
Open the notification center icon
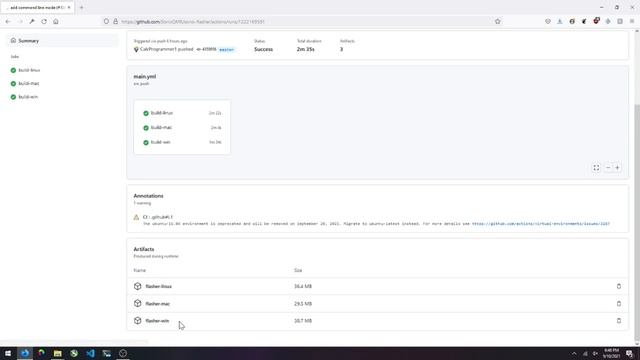tap(630, 353)
